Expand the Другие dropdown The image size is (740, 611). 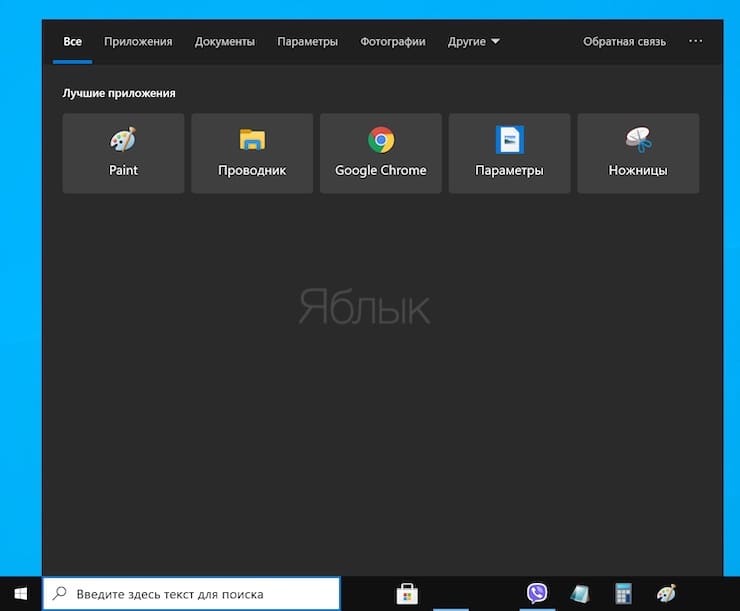click(x=473, y=42)
